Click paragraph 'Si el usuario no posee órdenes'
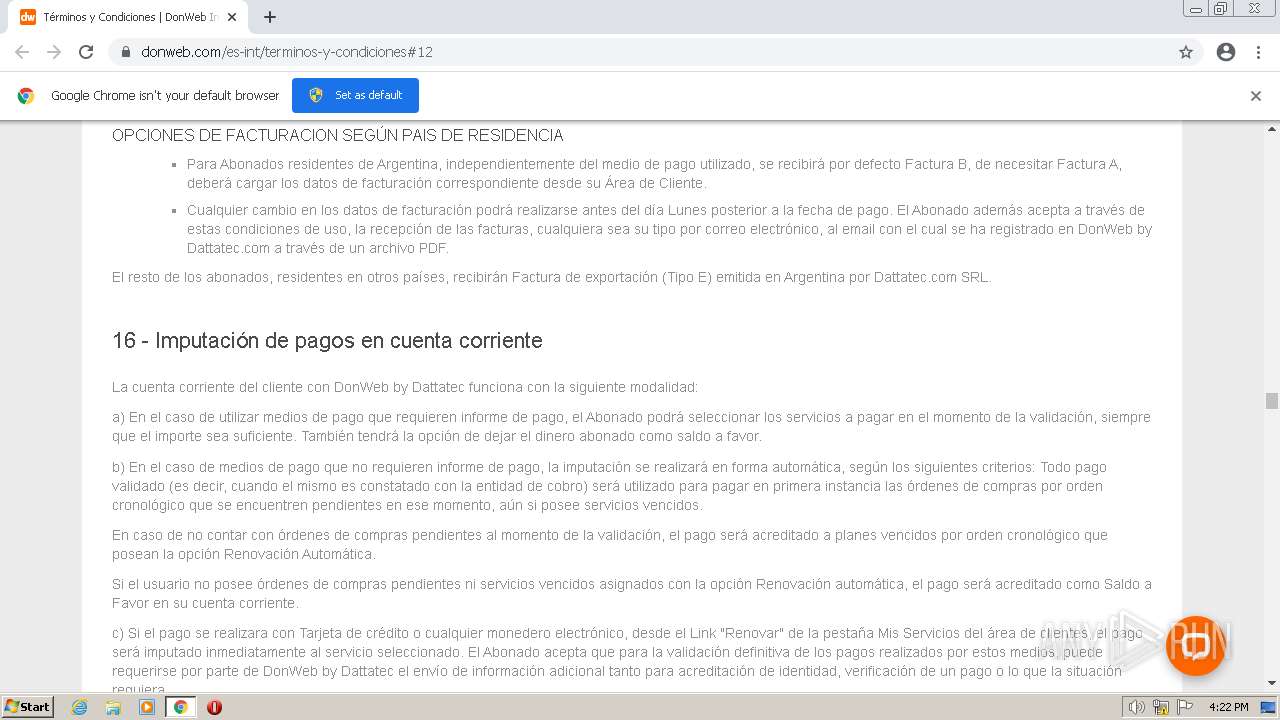 [632, 593]
